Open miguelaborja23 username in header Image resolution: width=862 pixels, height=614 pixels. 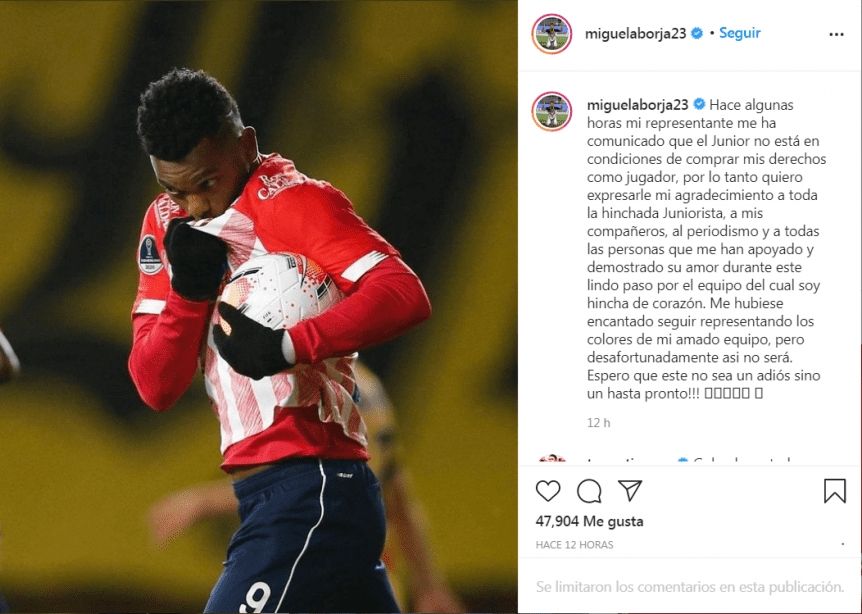point(636,34)
